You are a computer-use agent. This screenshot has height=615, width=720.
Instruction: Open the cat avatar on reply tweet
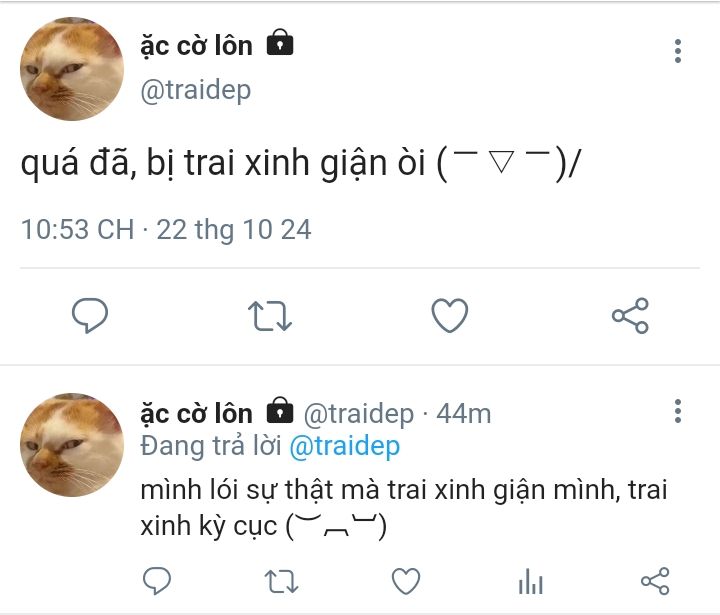[x=72, y=445]
